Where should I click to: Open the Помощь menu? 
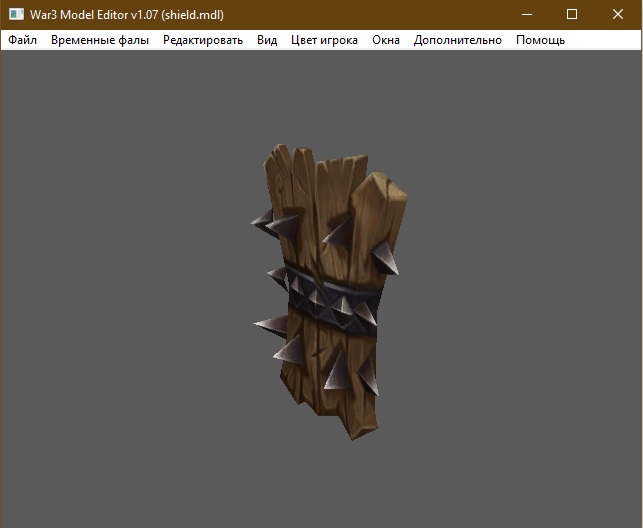pos(540,40)
